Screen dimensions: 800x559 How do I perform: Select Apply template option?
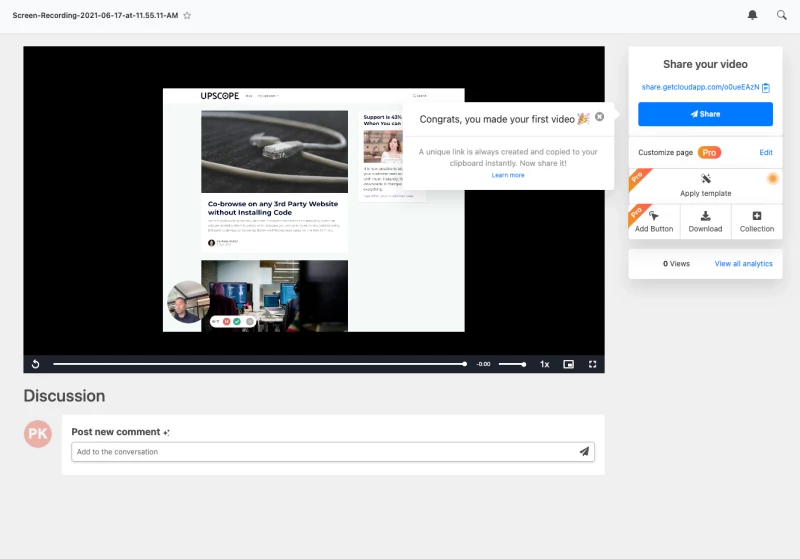point(705,185)
